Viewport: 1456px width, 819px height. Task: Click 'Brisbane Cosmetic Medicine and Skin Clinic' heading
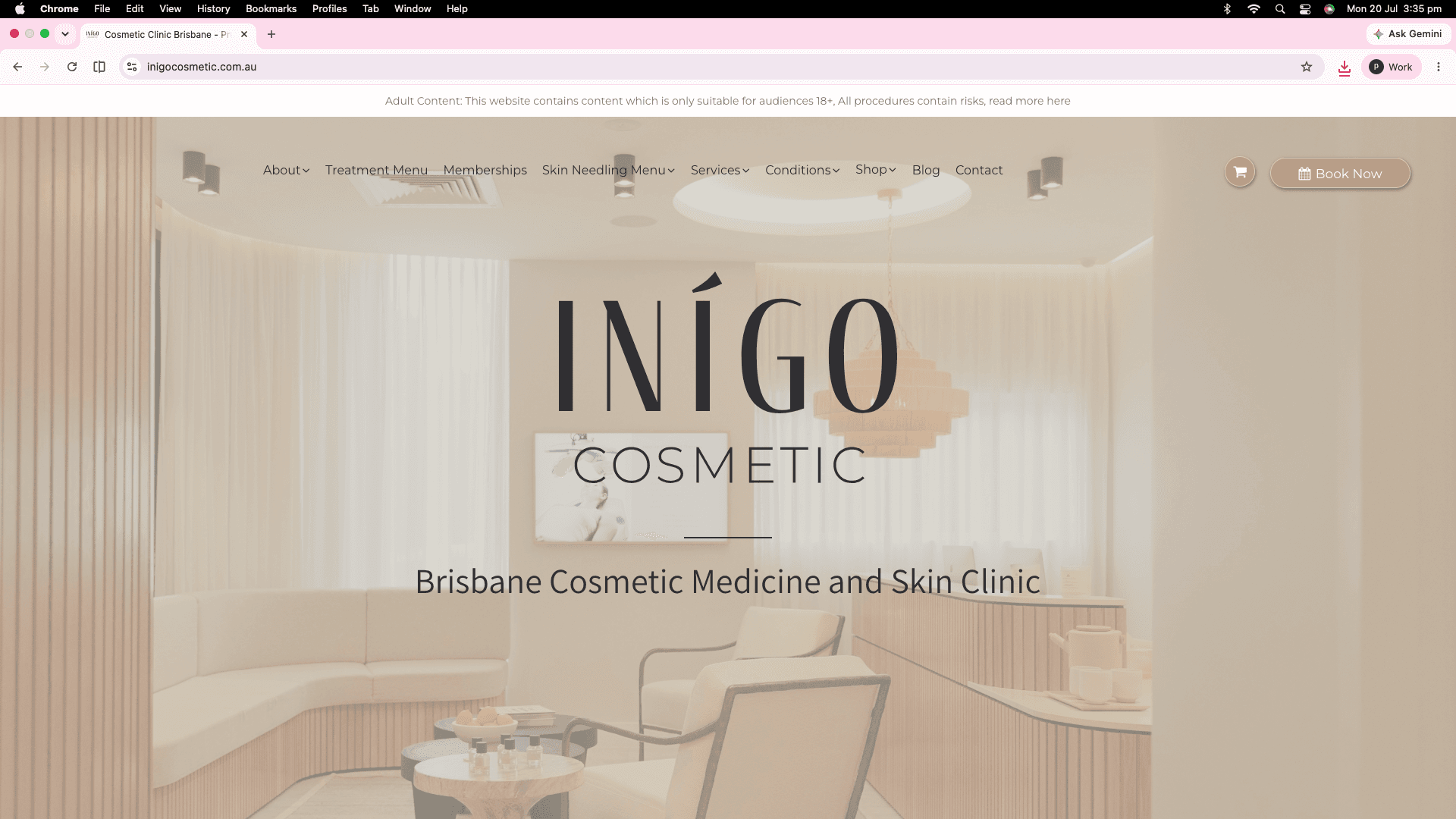[728, 582]
